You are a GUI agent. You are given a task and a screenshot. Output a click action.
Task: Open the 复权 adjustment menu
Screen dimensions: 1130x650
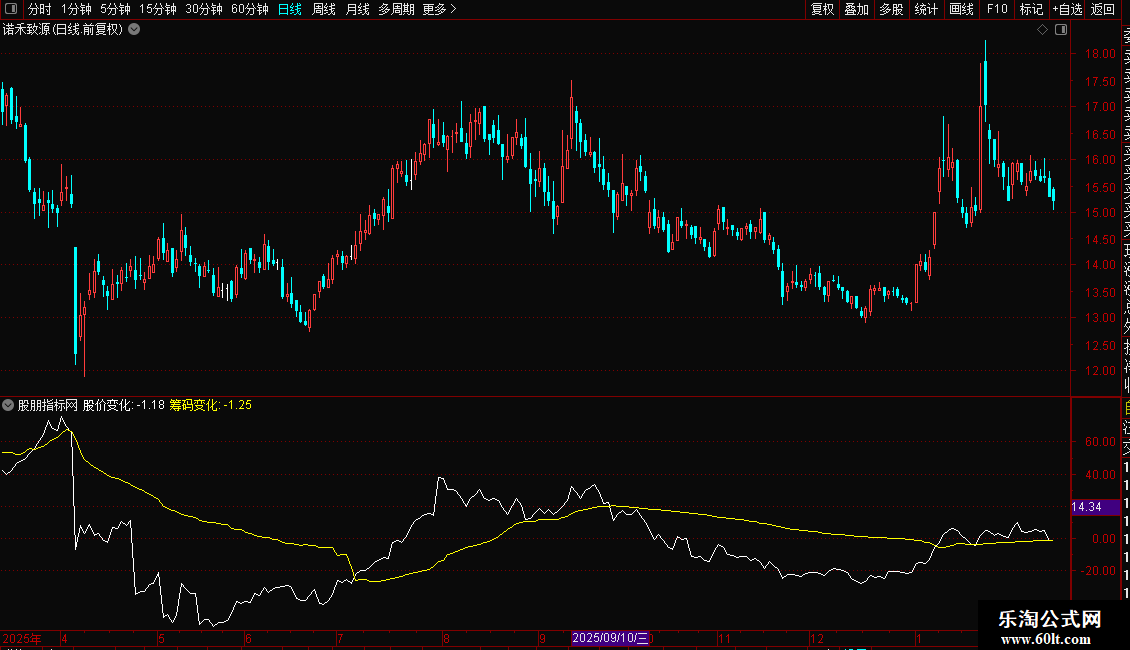tap(822, 9)
